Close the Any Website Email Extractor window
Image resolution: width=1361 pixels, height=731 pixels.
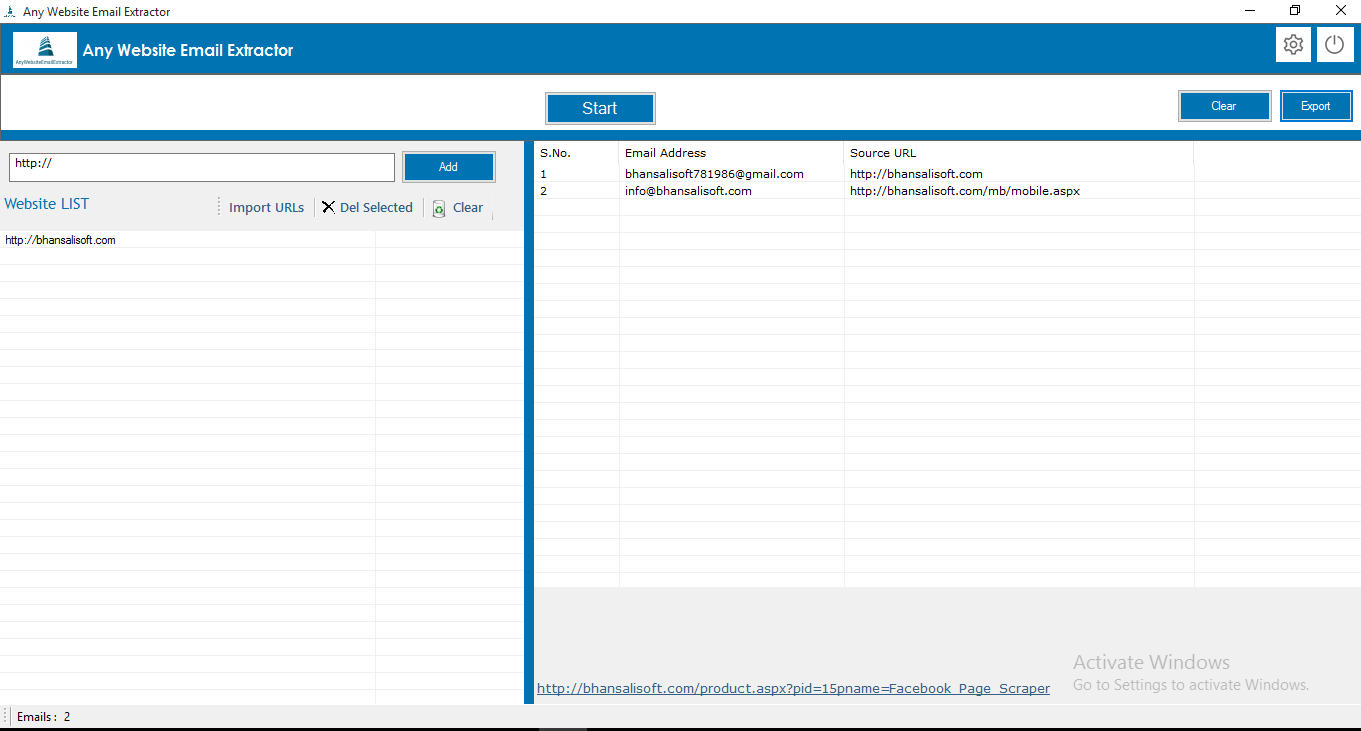tap(1340, 11)
